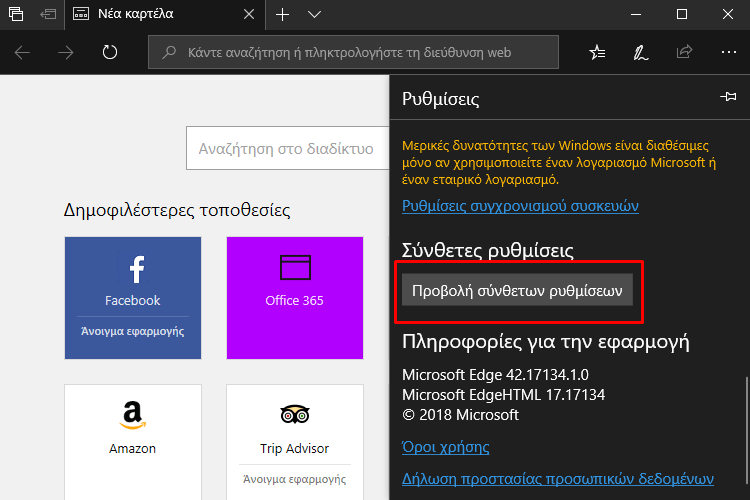Screen dimensions: 750x500
Task: Set these tabs aside icon
Action: 48,14
